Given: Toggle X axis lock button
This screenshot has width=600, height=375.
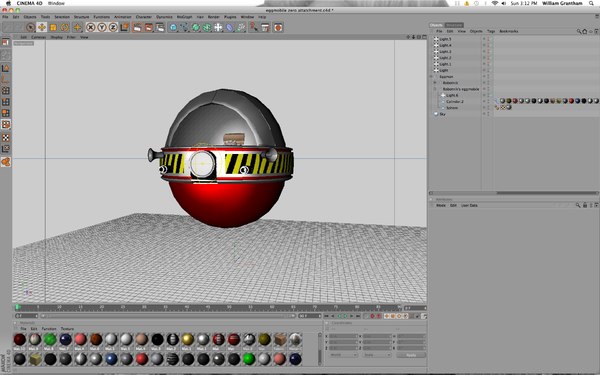Looking at the screenshot, I should (x=90, y=27).
